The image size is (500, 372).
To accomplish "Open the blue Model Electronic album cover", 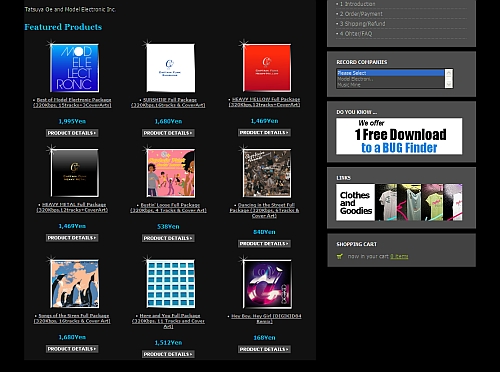I will (74, 68).
